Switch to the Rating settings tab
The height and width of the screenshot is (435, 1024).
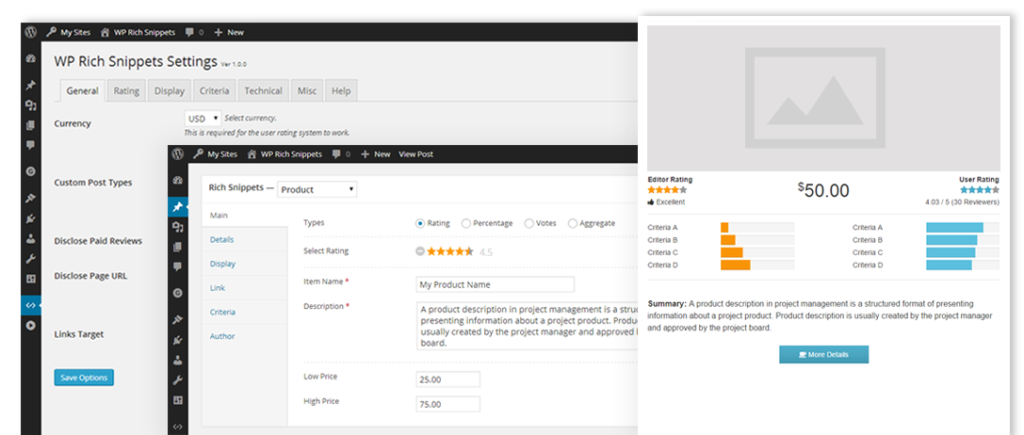pyautogui.click(x=126, y=91)
